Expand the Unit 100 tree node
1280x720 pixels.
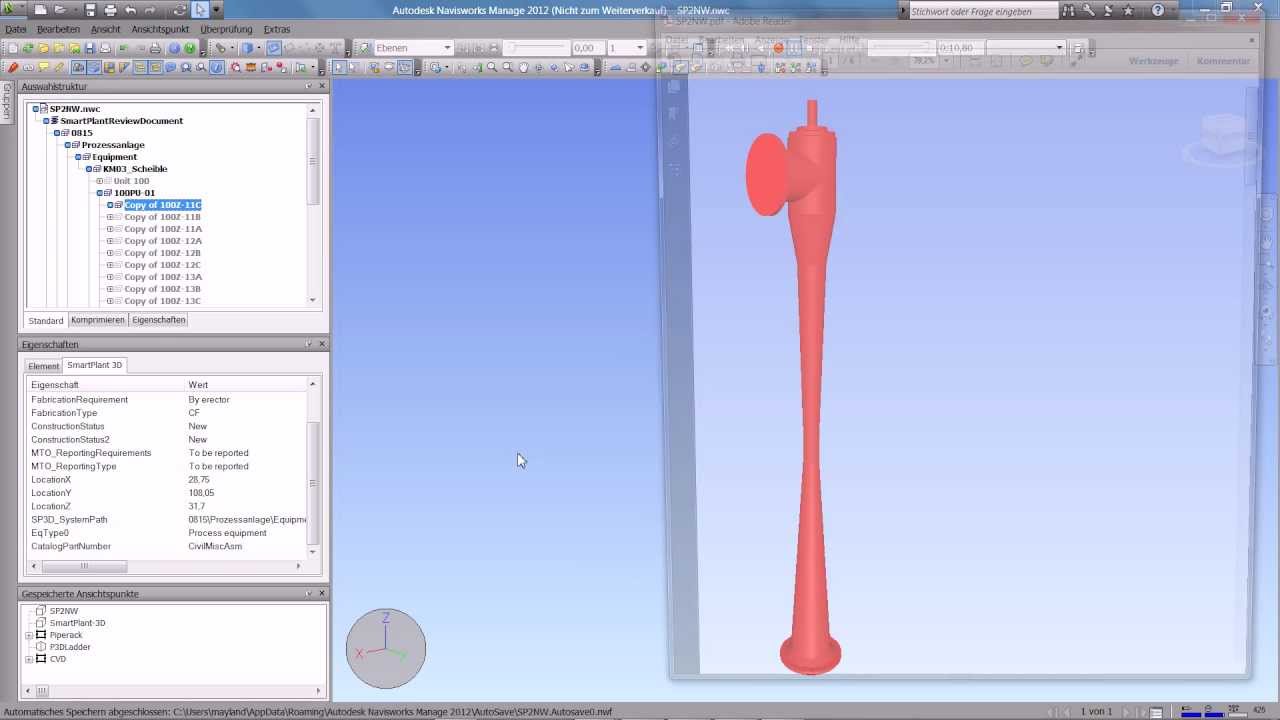tap(100, 181)
